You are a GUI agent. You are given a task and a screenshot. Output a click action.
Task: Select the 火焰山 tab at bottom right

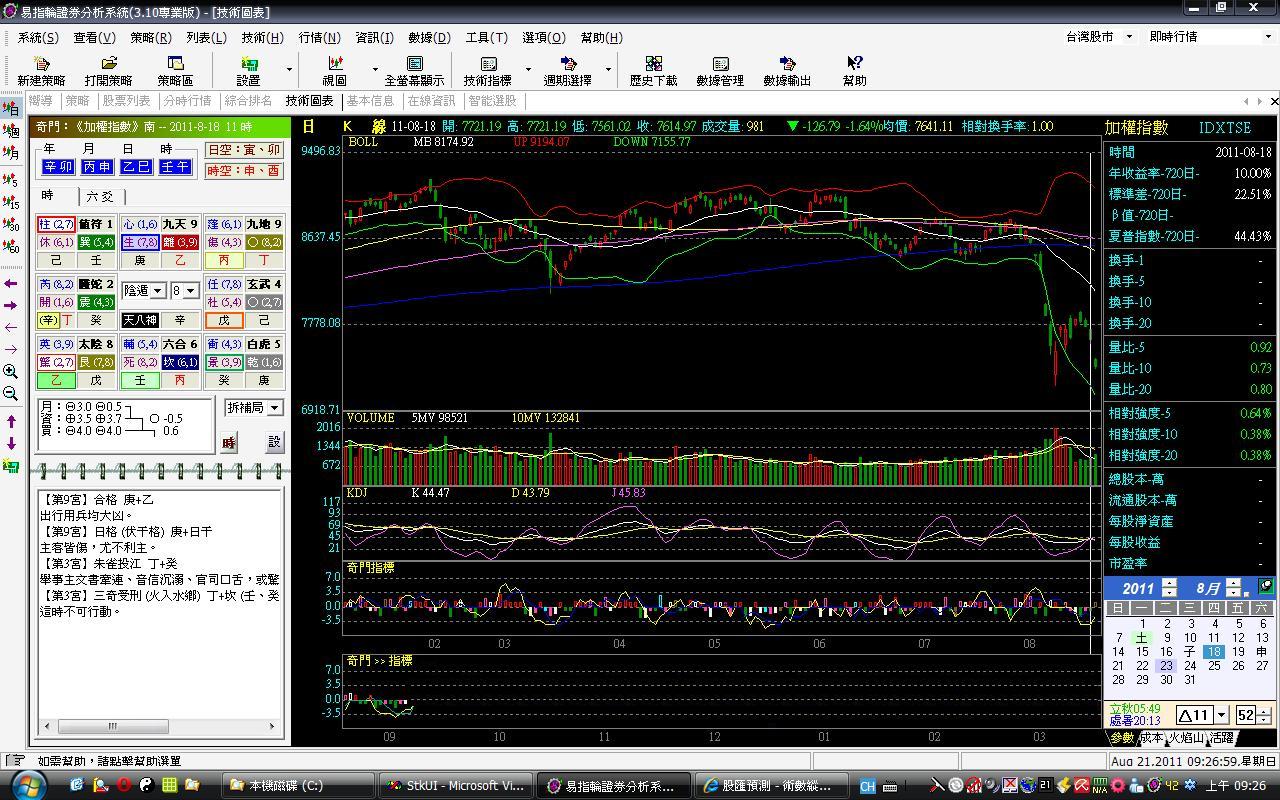tap(1186, 738)
